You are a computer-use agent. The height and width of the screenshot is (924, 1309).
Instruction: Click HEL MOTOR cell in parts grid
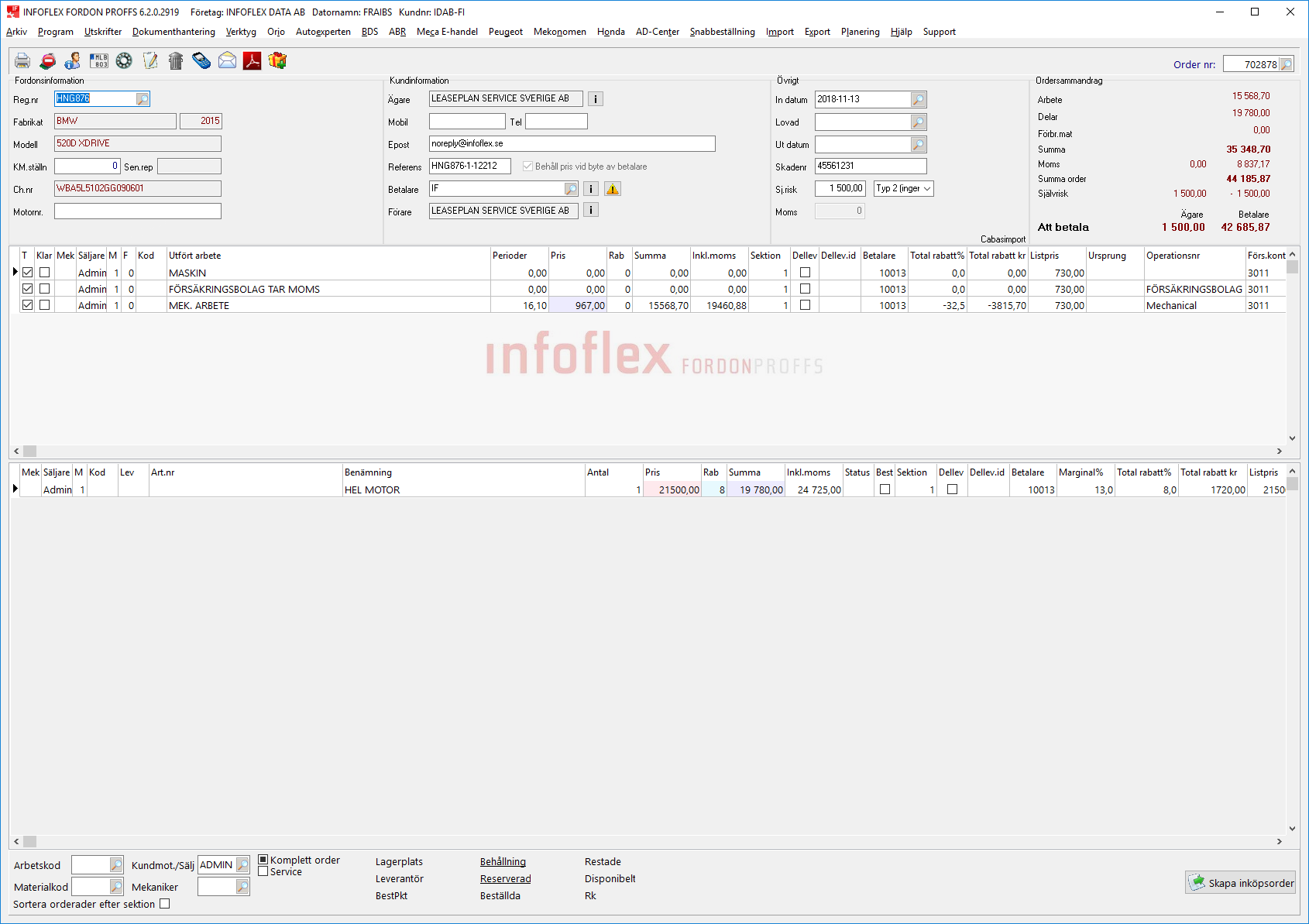tap(463, 489)
